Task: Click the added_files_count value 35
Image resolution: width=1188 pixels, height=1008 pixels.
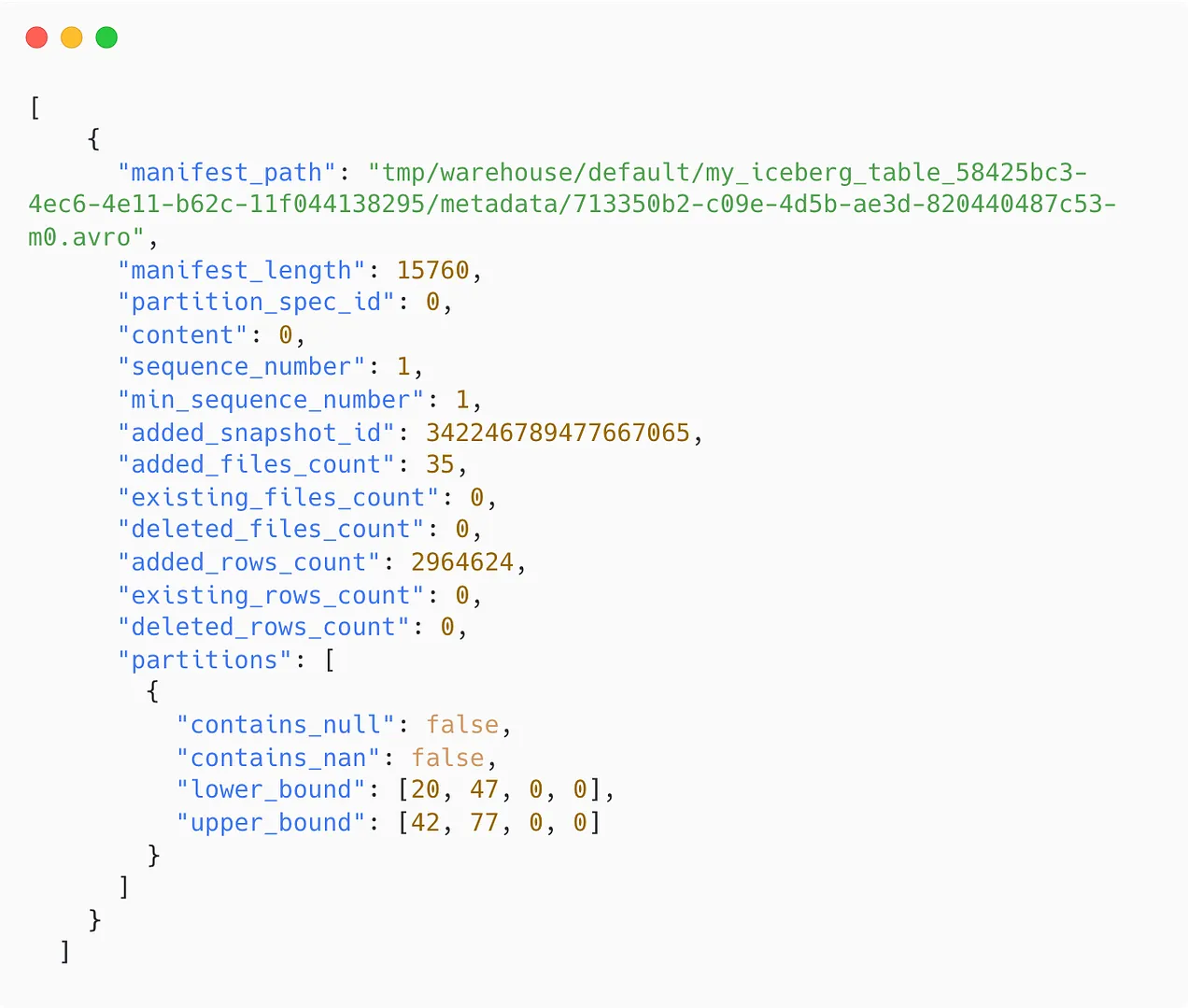Action: pyautogui.click(x=440, y=464)
